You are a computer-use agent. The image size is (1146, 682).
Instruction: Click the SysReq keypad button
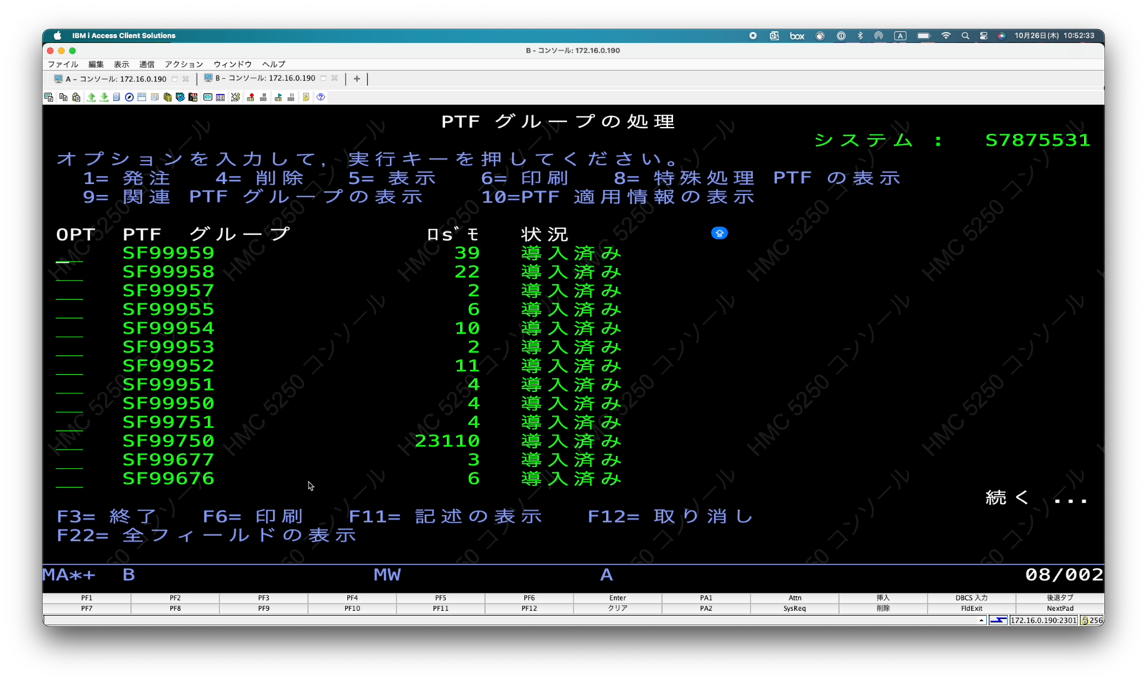794,608
